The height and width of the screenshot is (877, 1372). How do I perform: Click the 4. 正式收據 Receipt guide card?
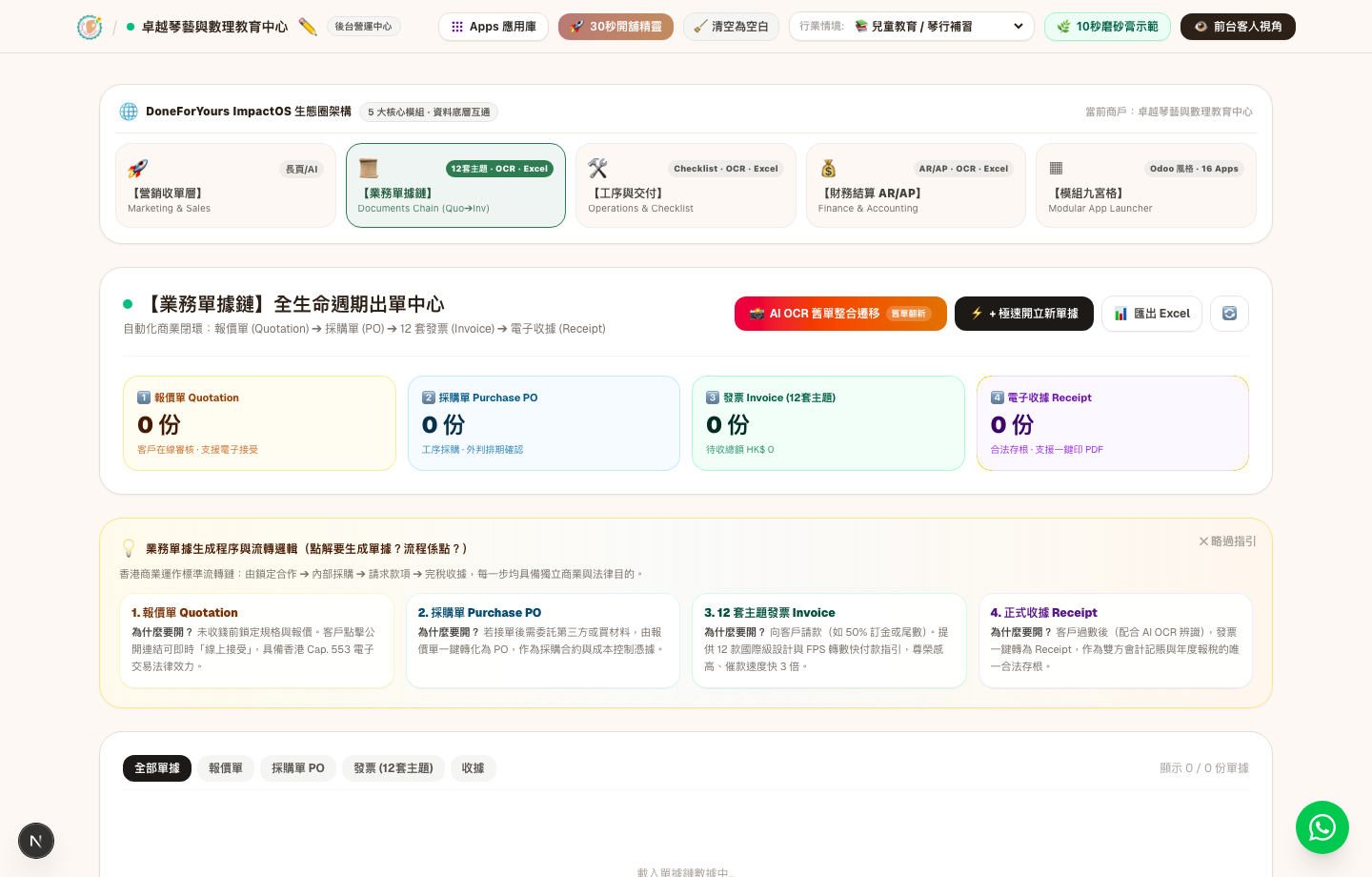pyautogui.click(x=1116, y=641)
